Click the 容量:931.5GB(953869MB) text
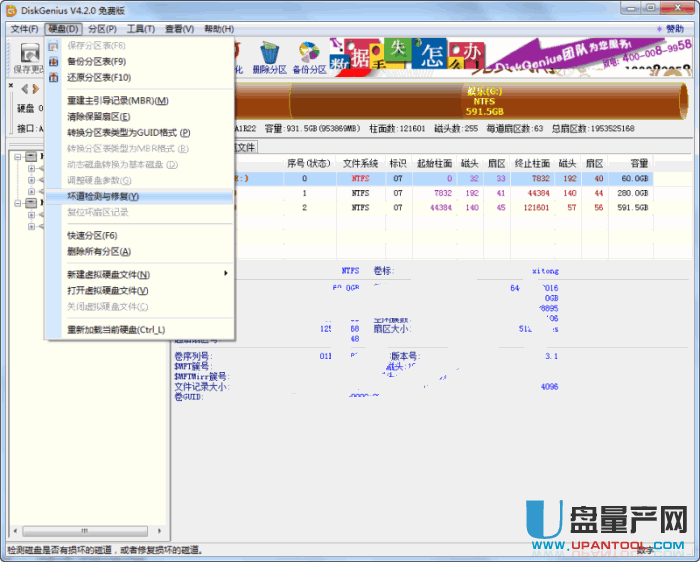The width and height of the screenshot is (700, 562). pos(312,129)
